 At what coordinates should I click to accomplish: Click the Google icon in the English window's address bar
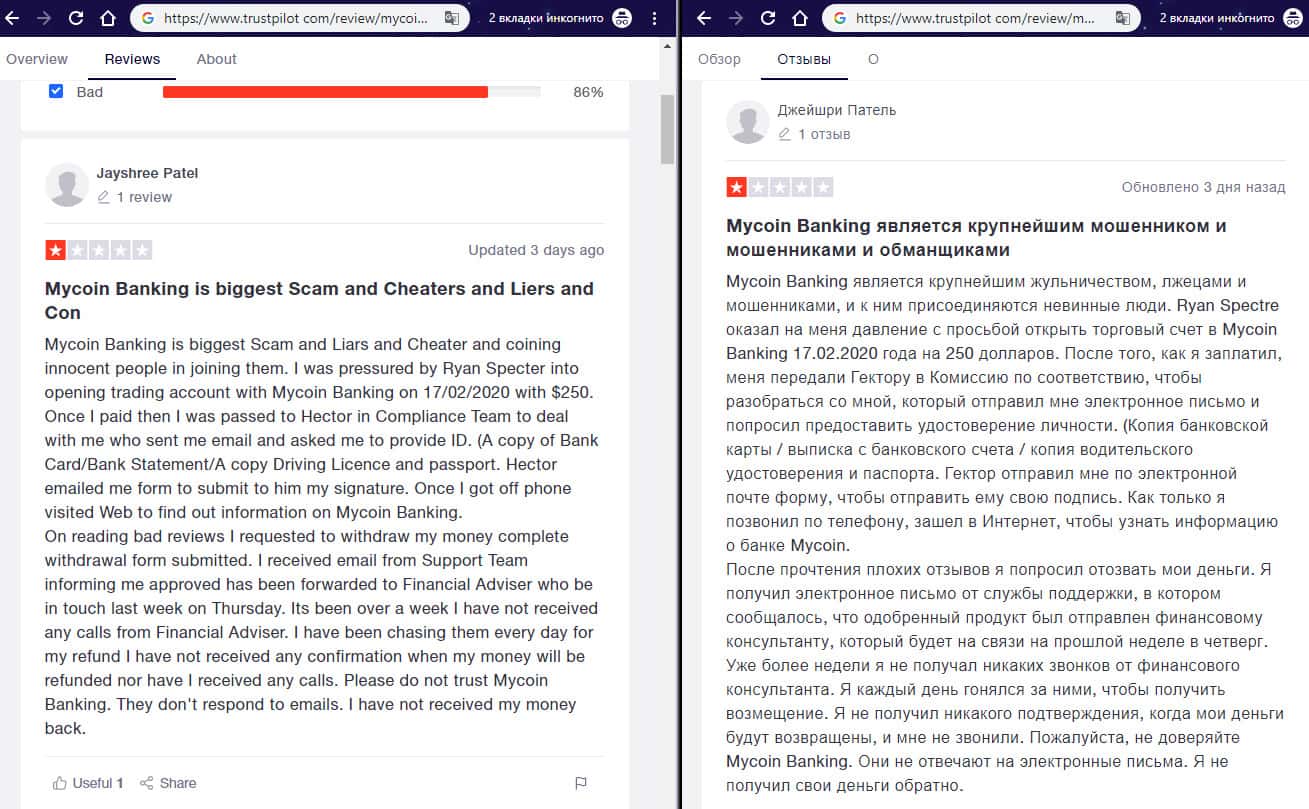pyautogui.click(x=148, y=18)
